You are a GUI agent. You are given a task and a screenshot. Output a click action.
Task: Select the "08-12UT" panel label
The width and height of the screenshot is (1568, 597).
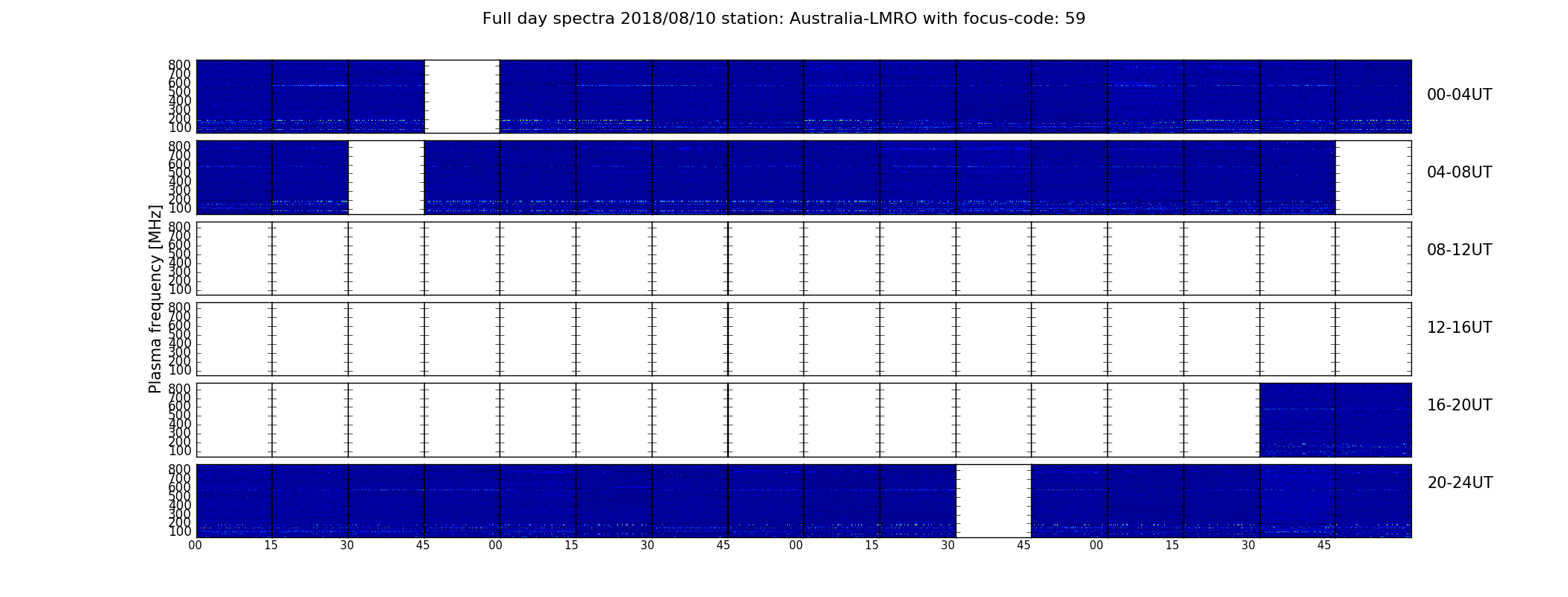pos(1459,250)
